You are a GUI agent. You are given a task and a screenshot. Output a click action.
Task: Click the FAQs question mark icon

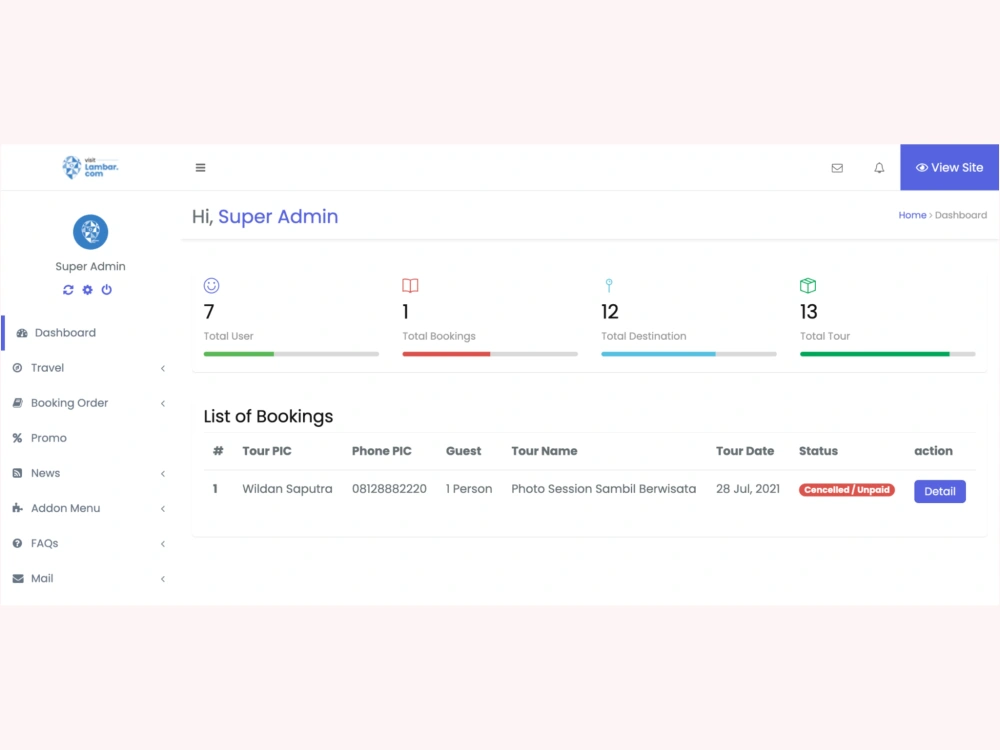(x=17, y=543)
